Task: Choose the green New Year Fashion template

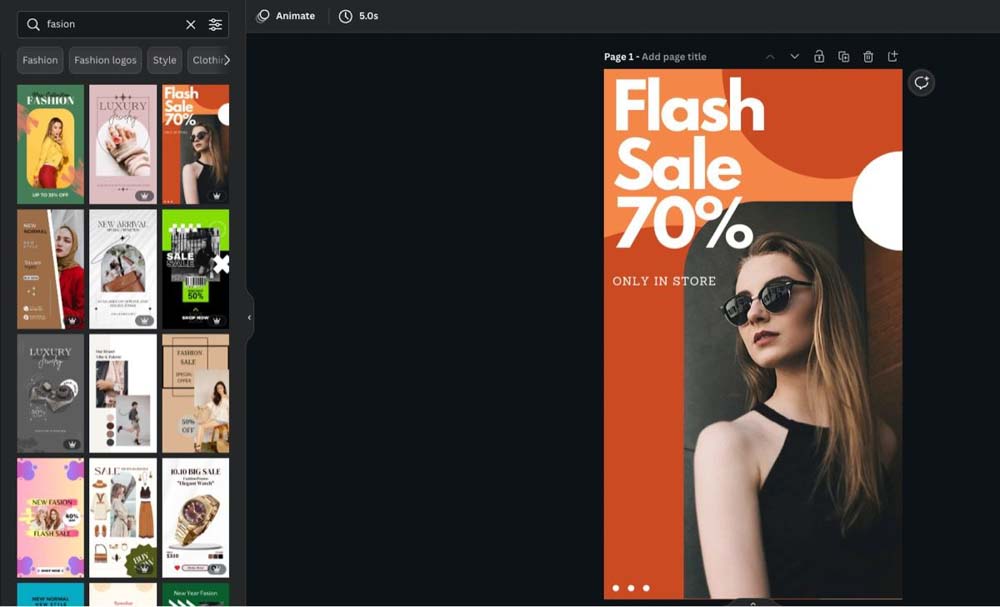Action: tap(195, 595)
